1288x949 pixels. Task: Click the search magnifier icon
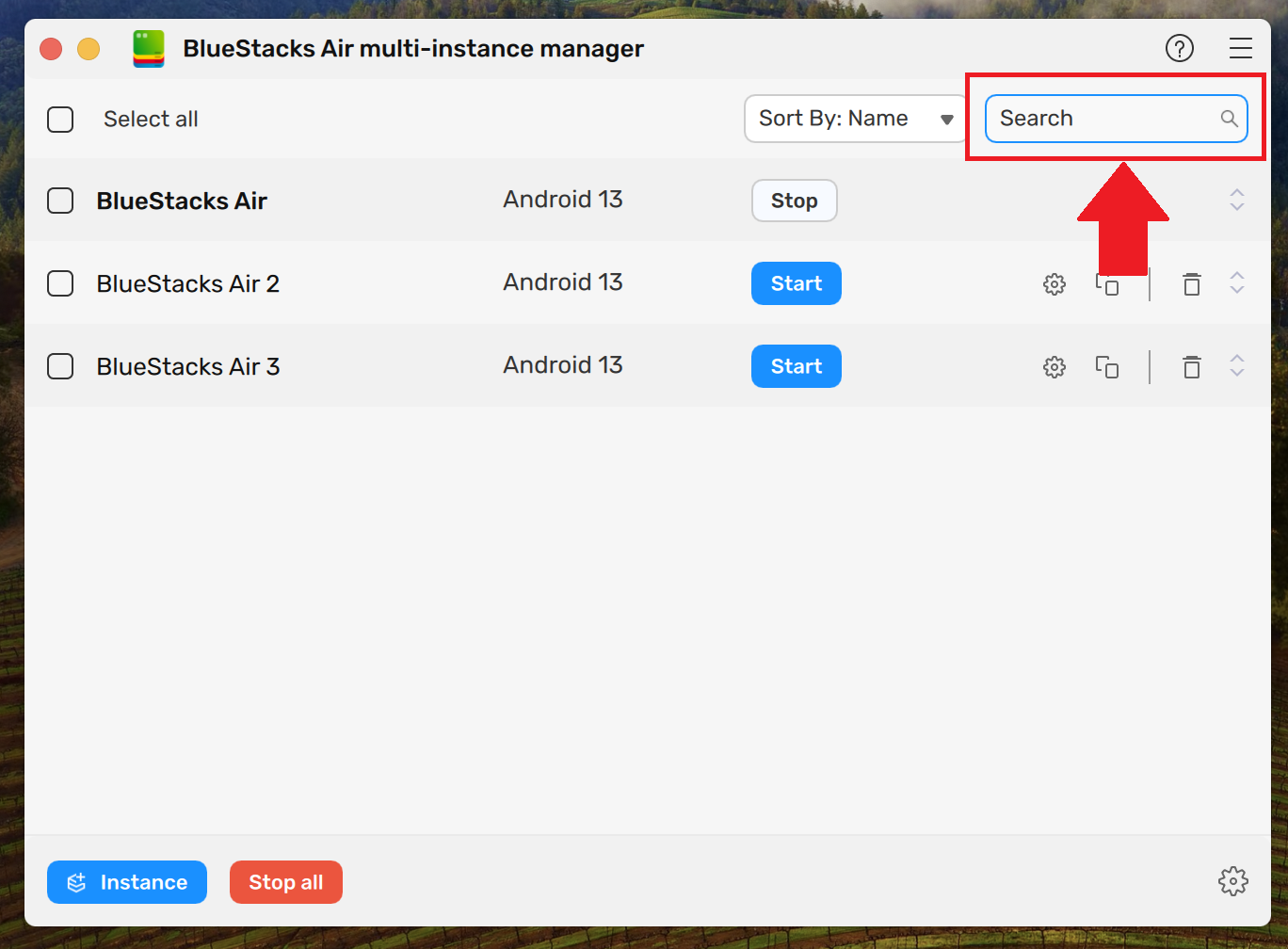[1230, 119]
